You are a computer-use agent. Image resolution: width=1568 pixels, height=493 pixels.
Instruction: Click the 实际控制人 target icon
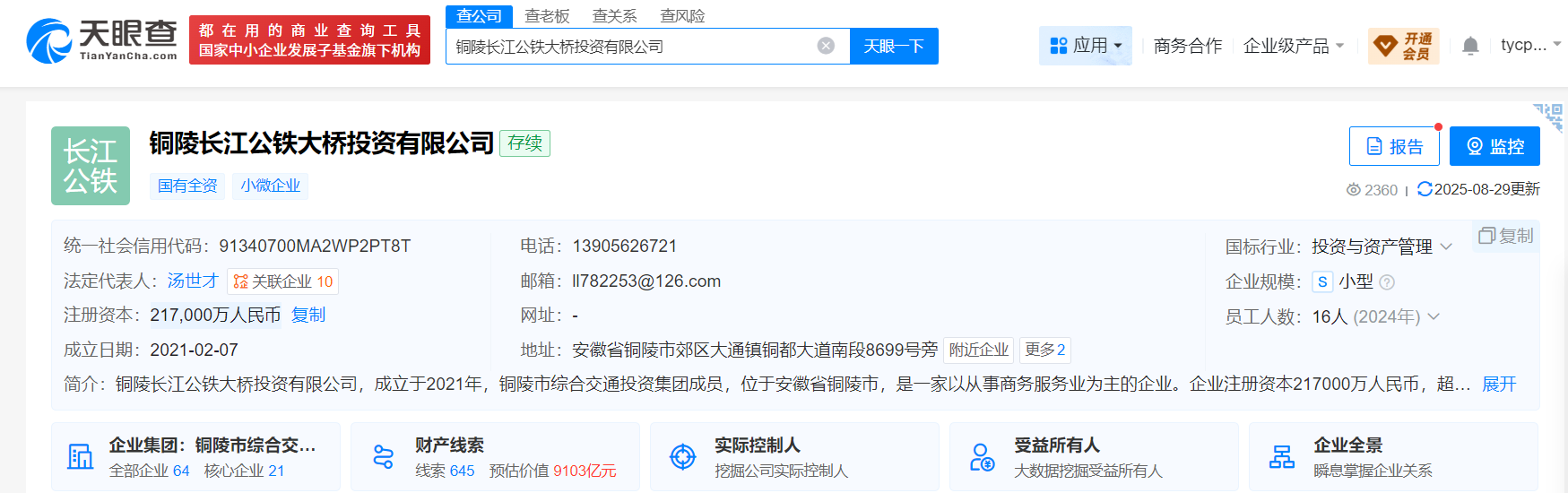pos(683,457)
